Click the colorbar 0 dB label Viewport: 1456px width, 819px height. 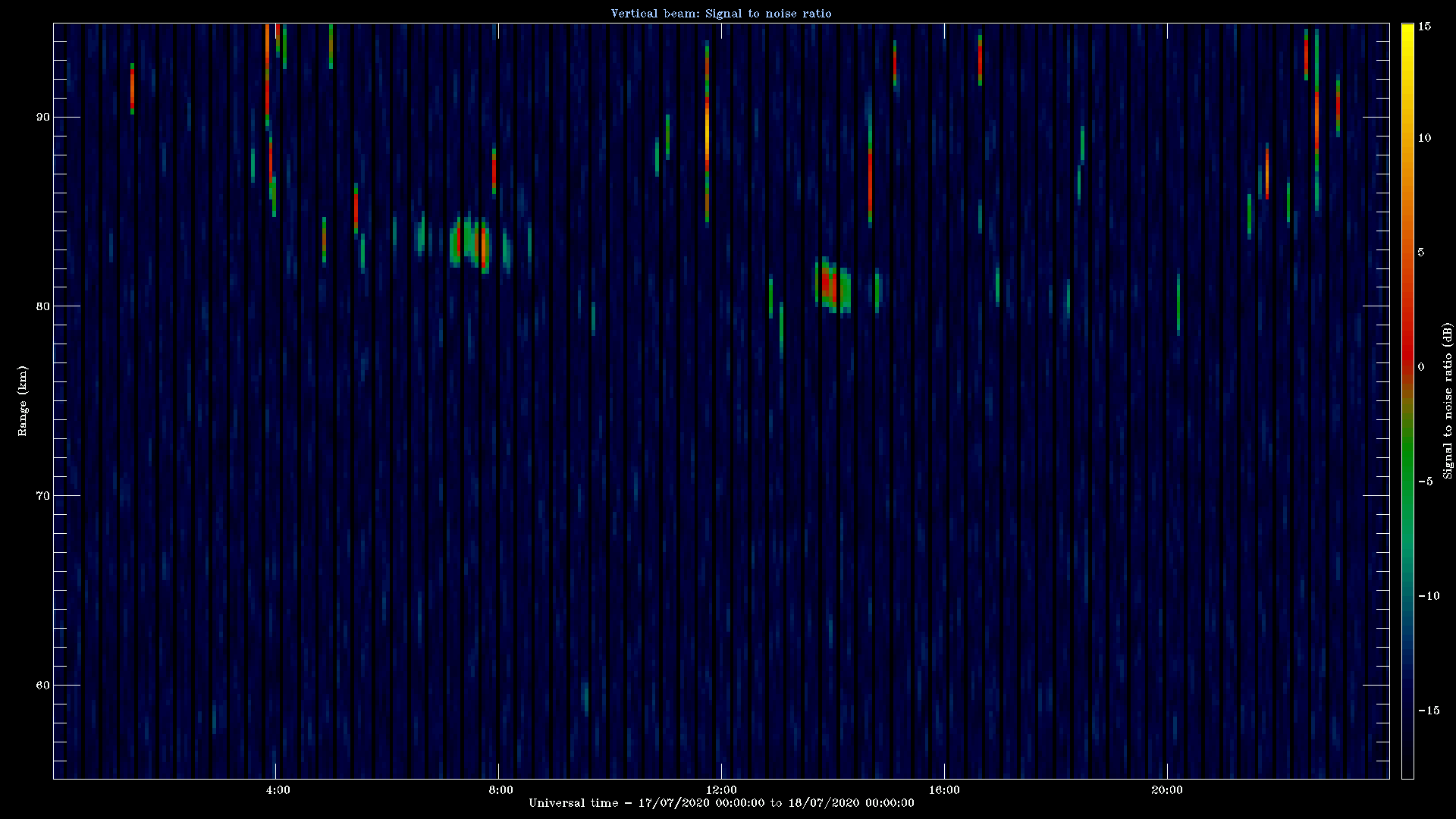pyautogui.click(x=1421, y=367)
